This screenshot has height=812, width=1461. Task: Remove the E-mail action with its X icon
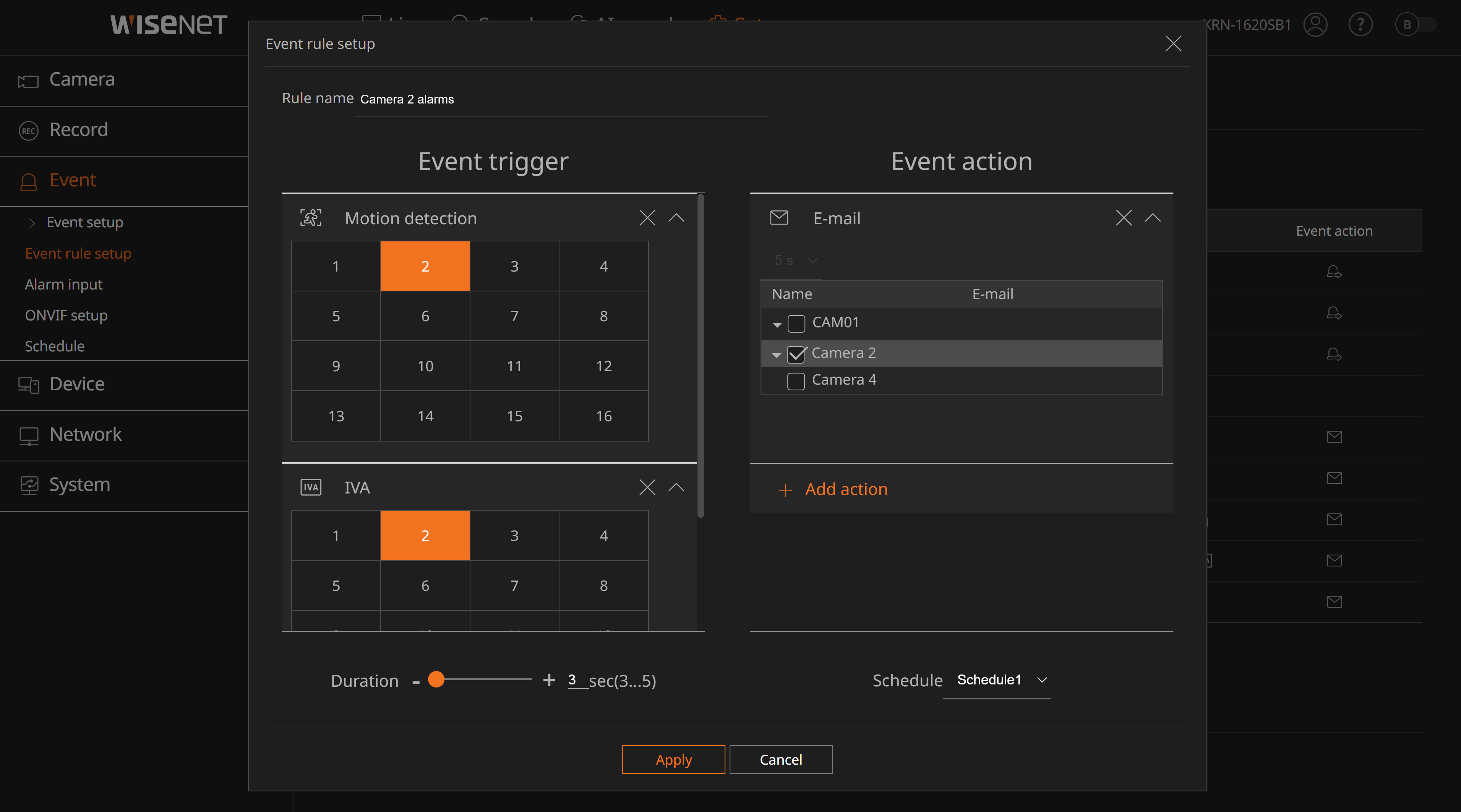(x=1124, y=218)
